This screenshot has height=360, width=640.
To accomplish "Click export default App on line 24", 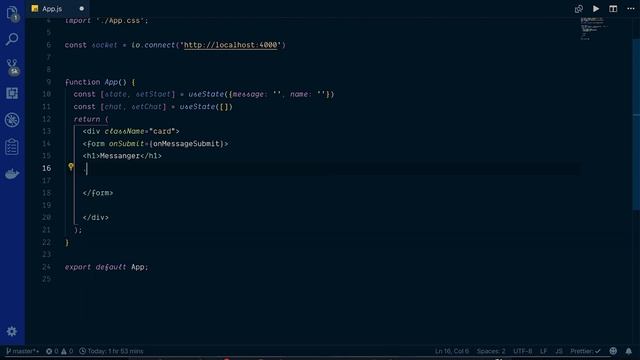I will pyautogui.click(x=107, y=267).
